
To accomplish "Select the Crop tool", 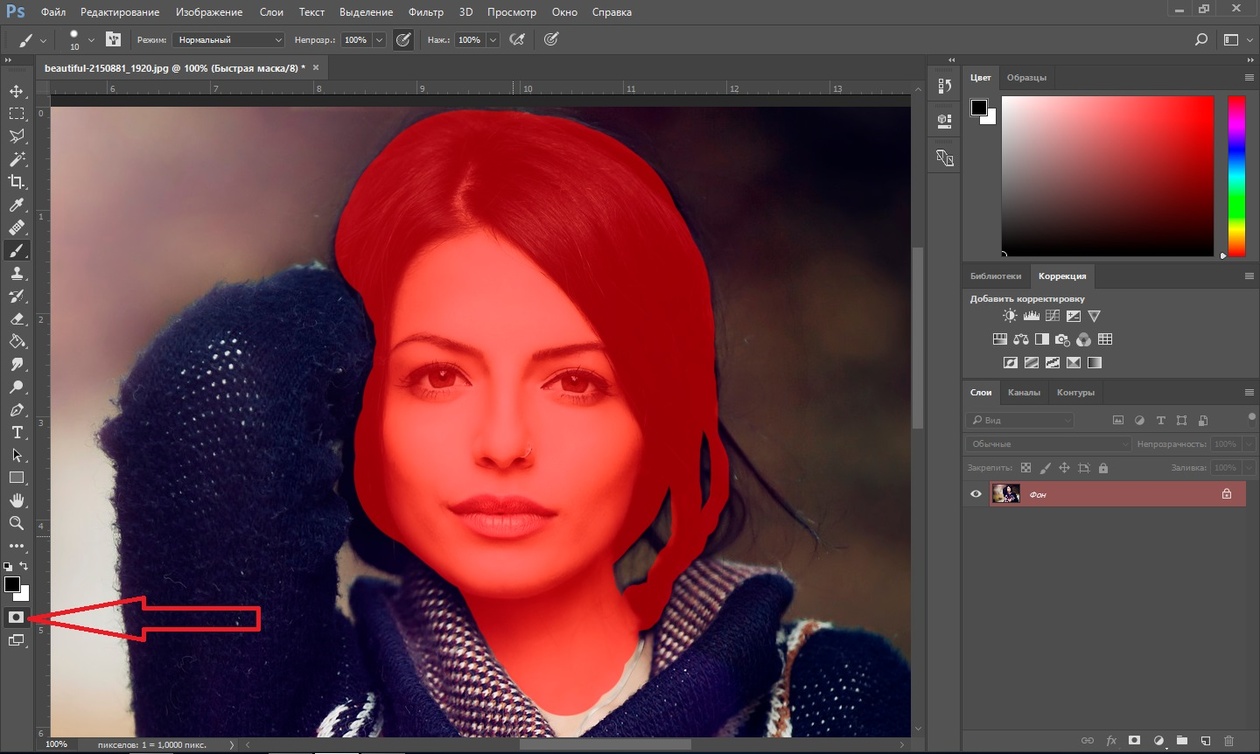I will pos(17,182).
